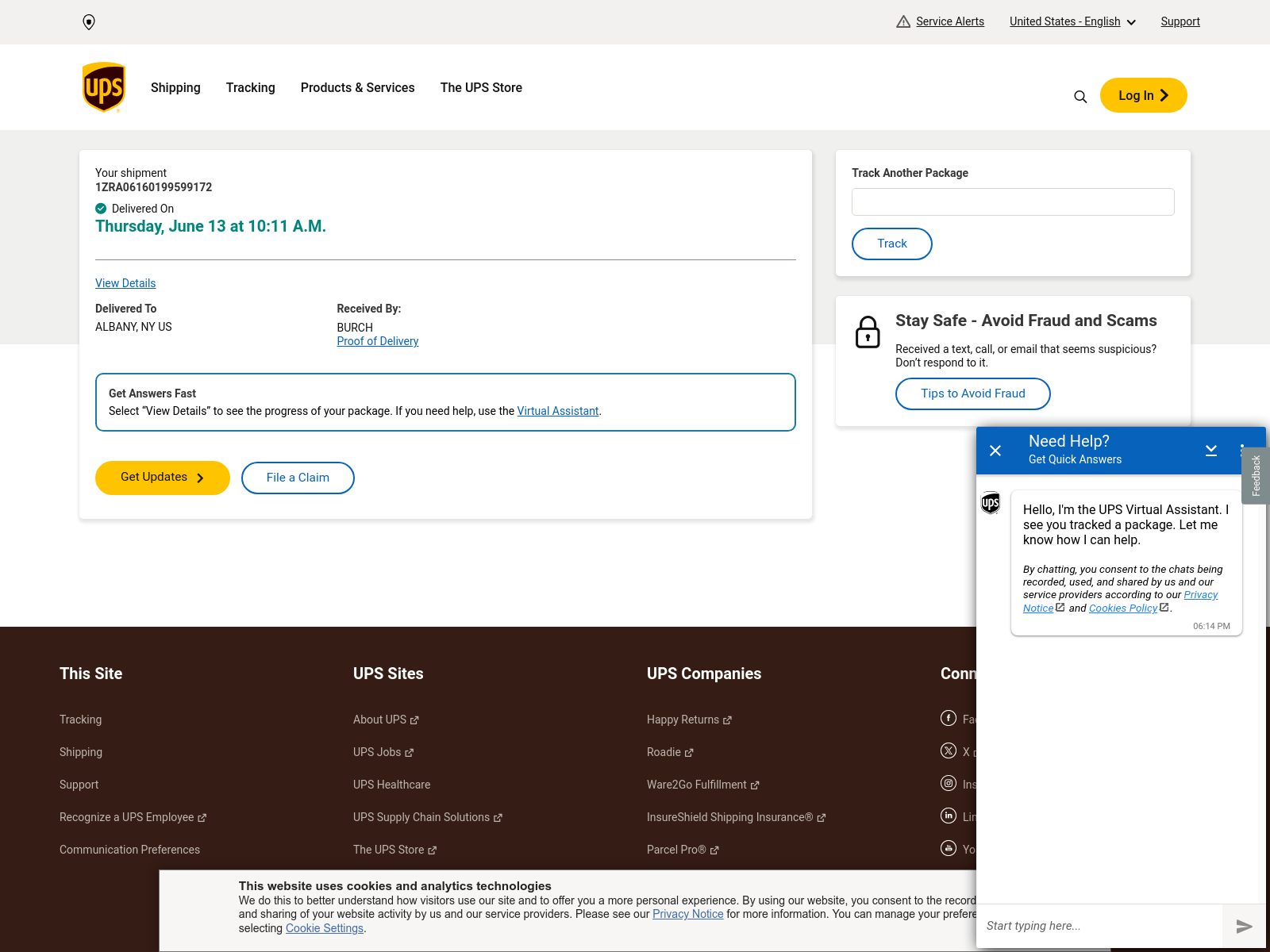Click the search magnifier icon
The height and width of the screenshot is (952, 1270).
pyautogui.click(x=1080, y=97)
